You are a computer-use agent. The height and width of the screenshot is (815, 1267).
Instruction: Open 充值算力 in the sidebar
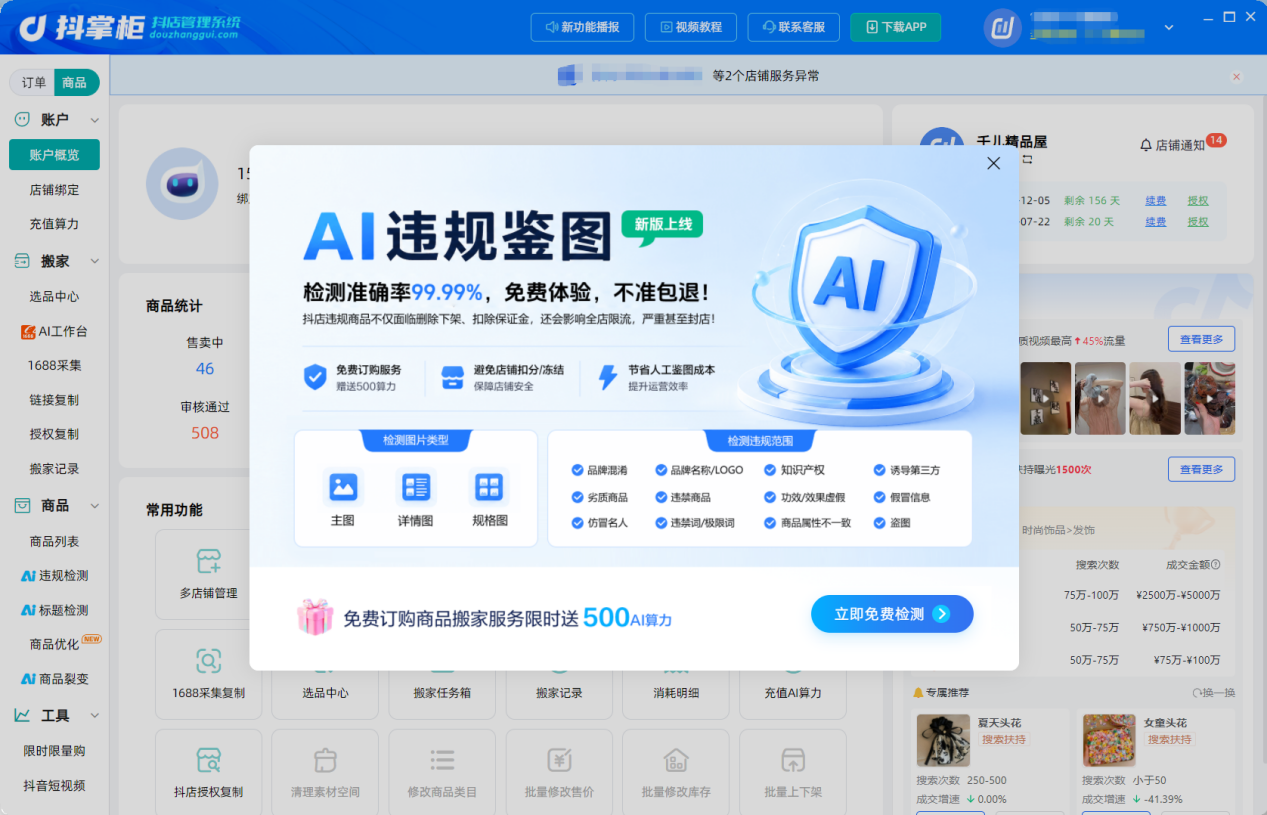(54, 224)
